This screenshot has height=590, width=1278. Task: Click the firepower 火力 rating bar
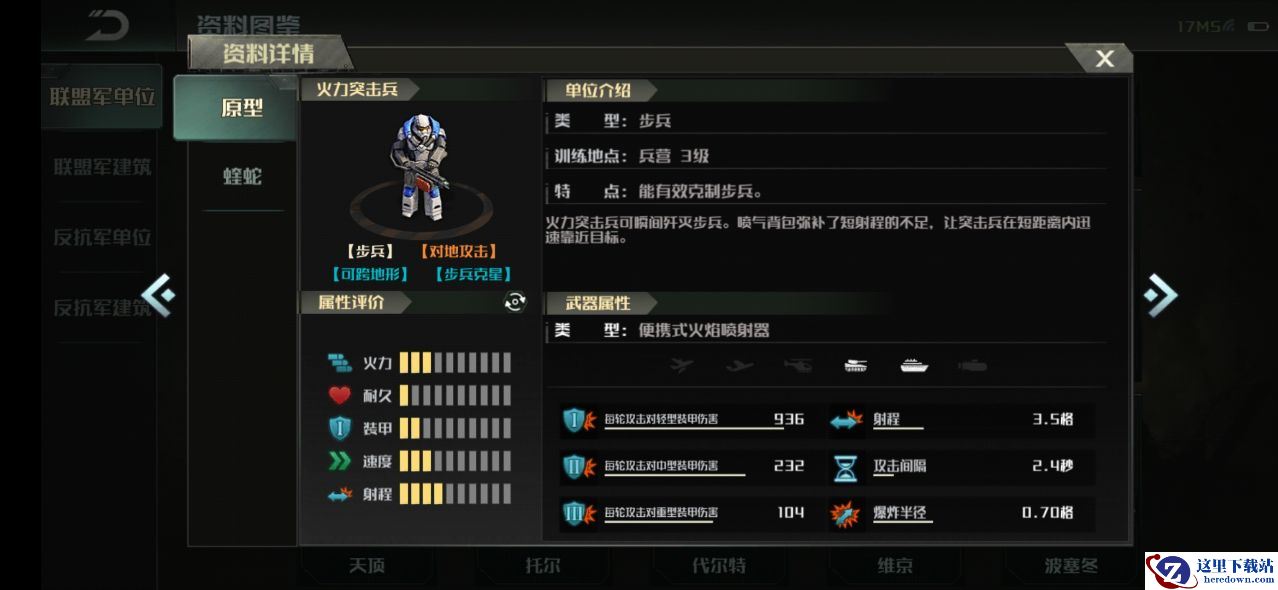455,362
